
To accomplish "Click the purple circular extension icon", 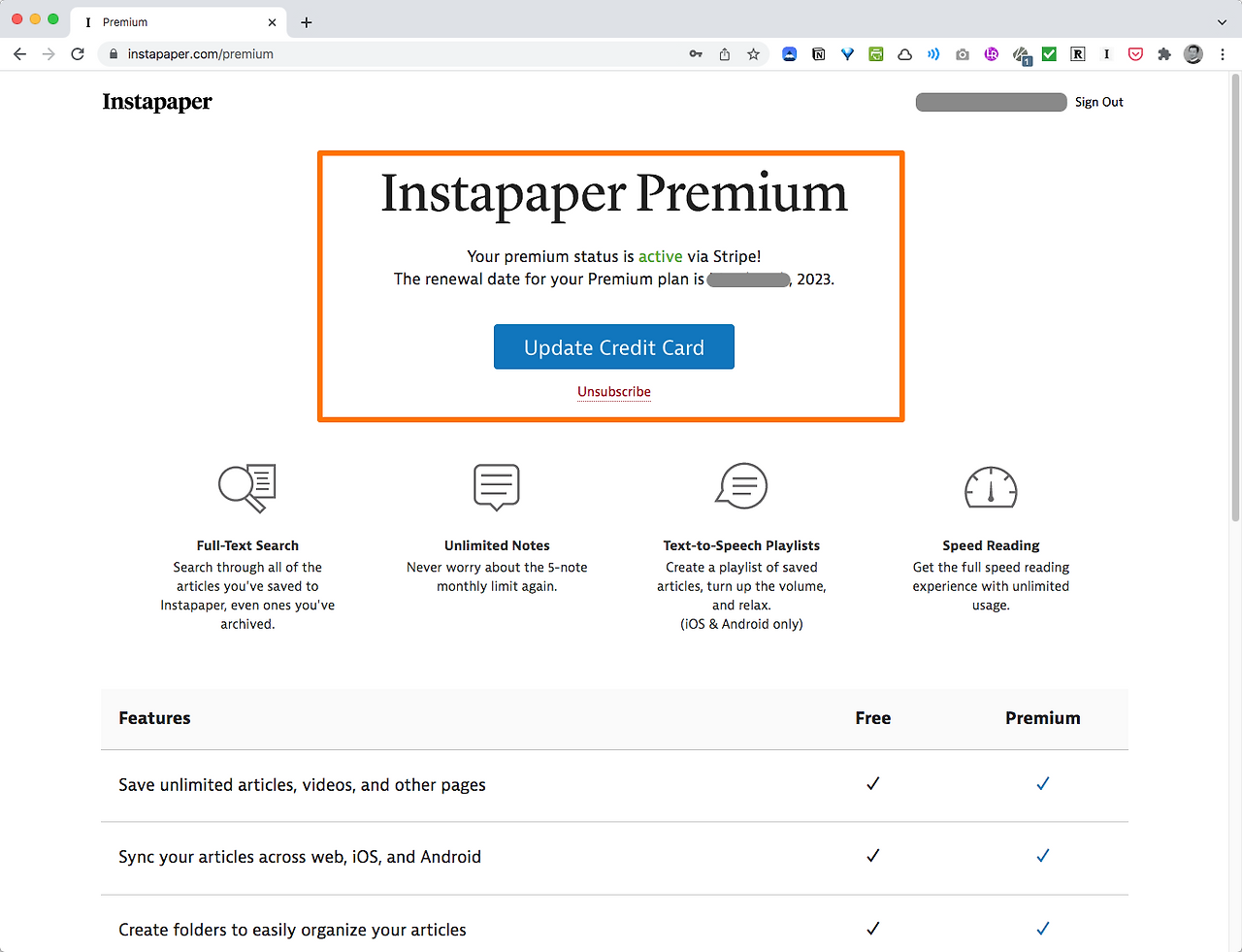I will pyautogui.click(x=991, y=54).
